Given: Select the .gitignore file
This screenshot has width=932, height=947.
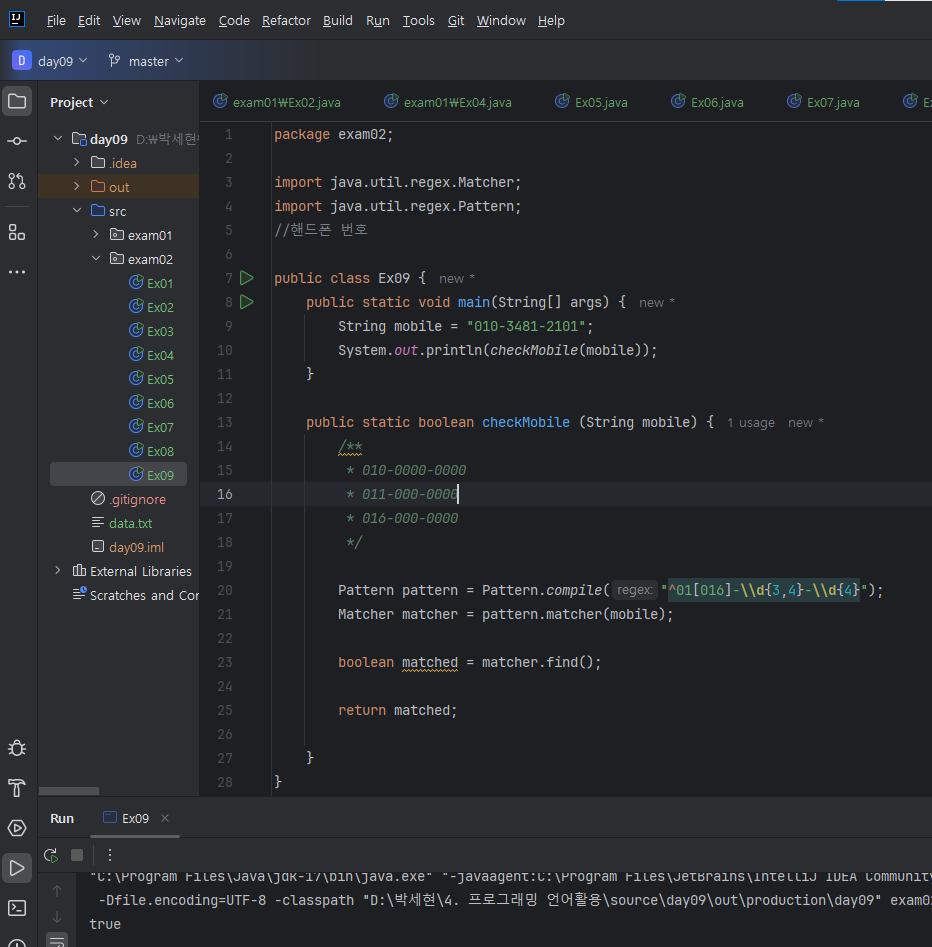Looking at the screenshot, I should coord(128,499).
